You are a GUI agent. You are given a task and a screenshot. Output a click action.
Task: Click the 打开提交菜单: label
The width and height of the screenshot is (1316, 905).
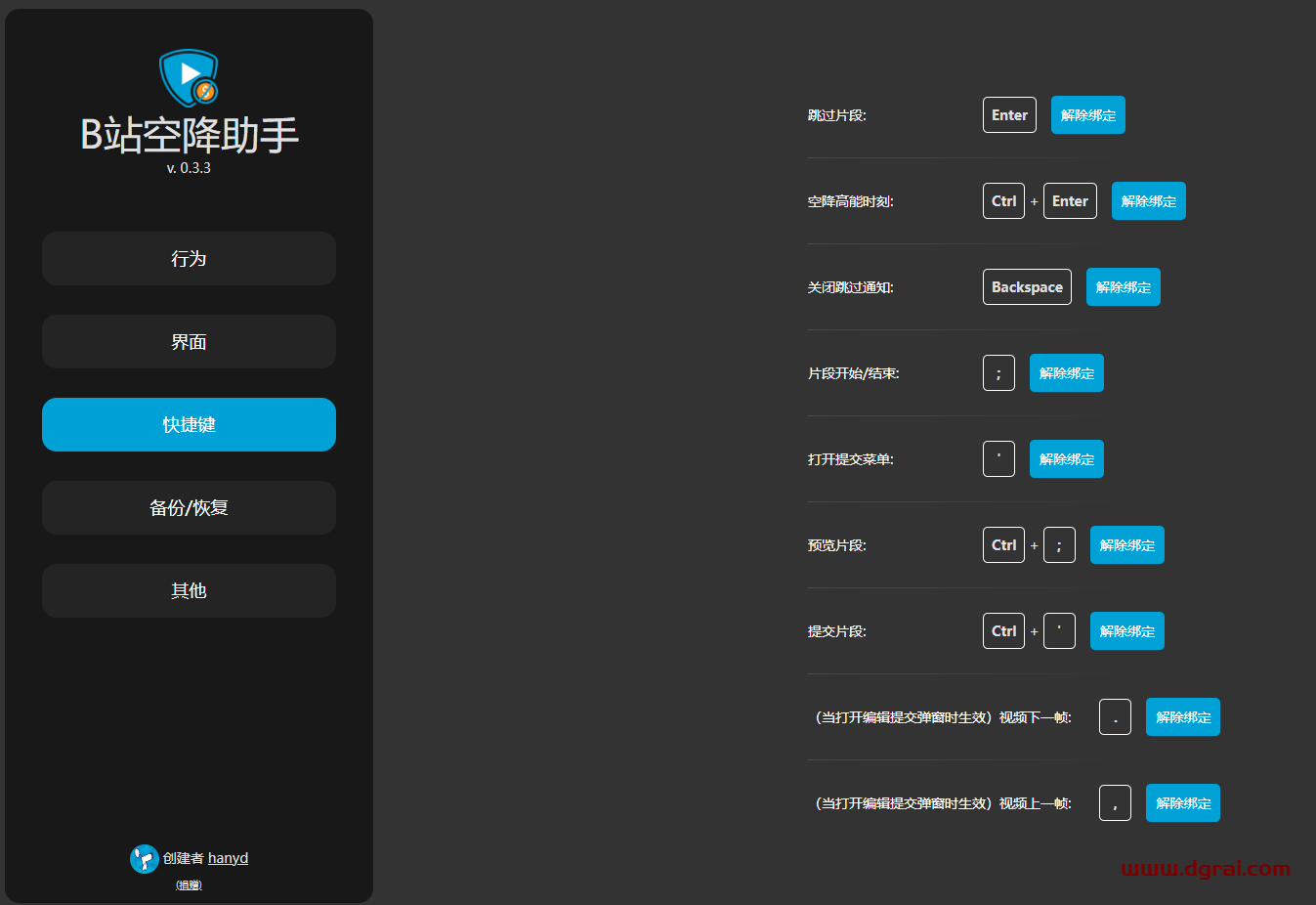(x=851, y=459)
